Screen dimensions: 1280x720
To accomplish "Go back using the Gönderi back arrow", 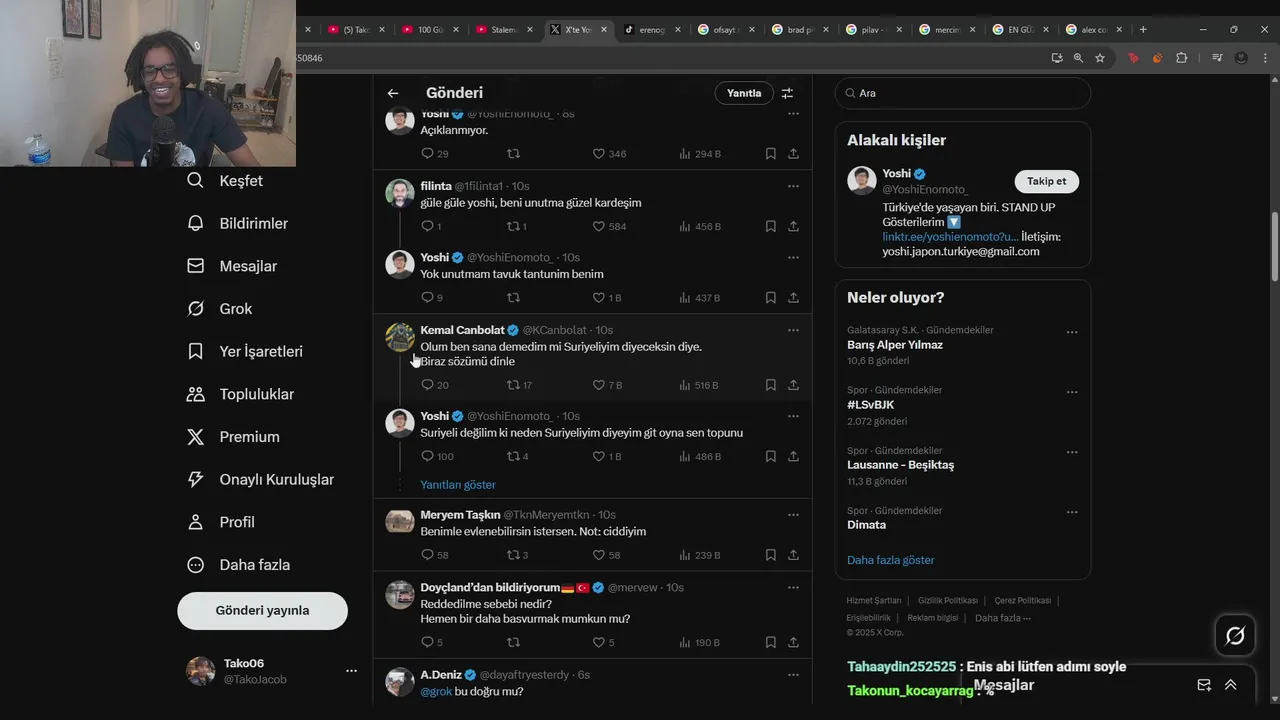I will pos(393,93).
